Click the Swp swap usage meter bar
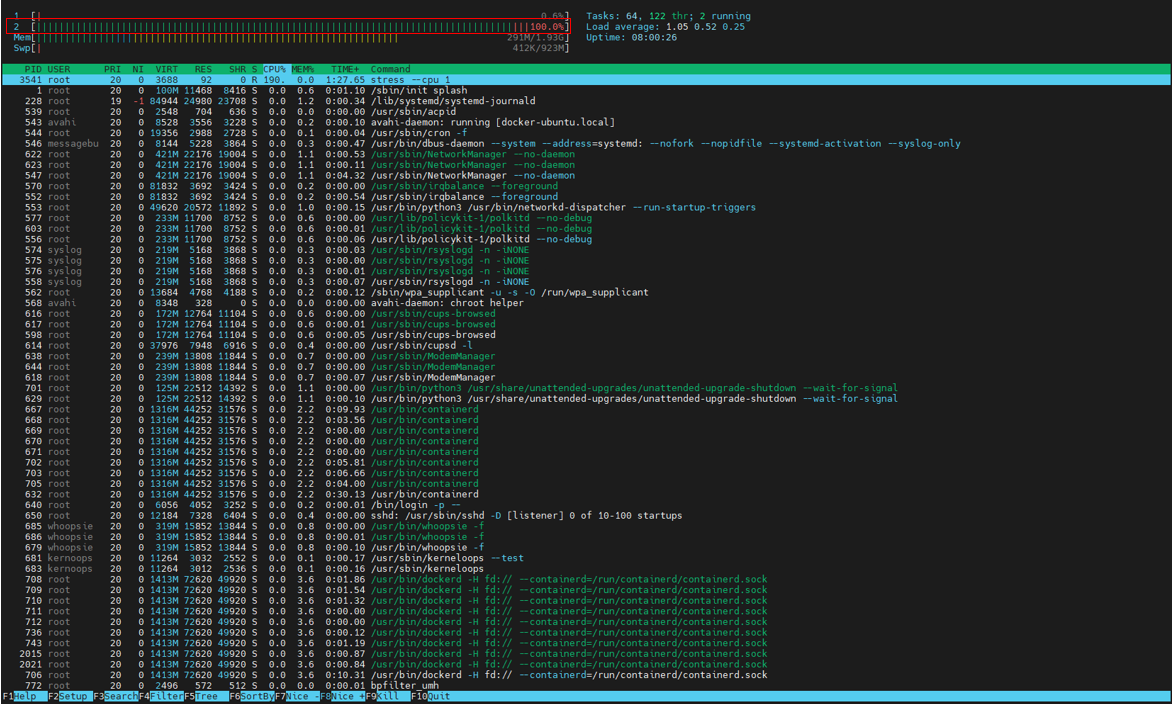Screen dimensions: 1172x704 click(x=291, y=48)
